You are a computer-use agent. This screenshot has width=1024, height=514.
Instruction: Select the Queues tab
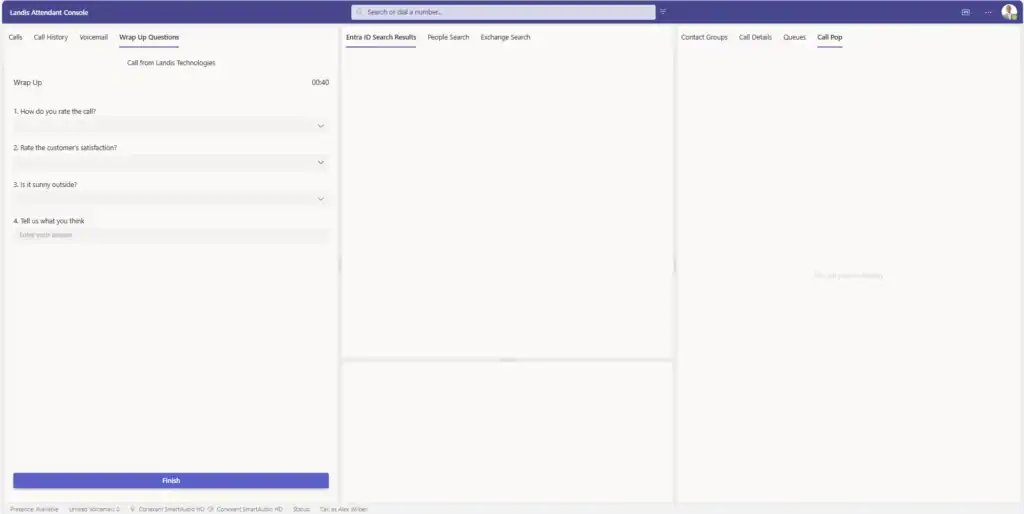click(x=794, y=37)
